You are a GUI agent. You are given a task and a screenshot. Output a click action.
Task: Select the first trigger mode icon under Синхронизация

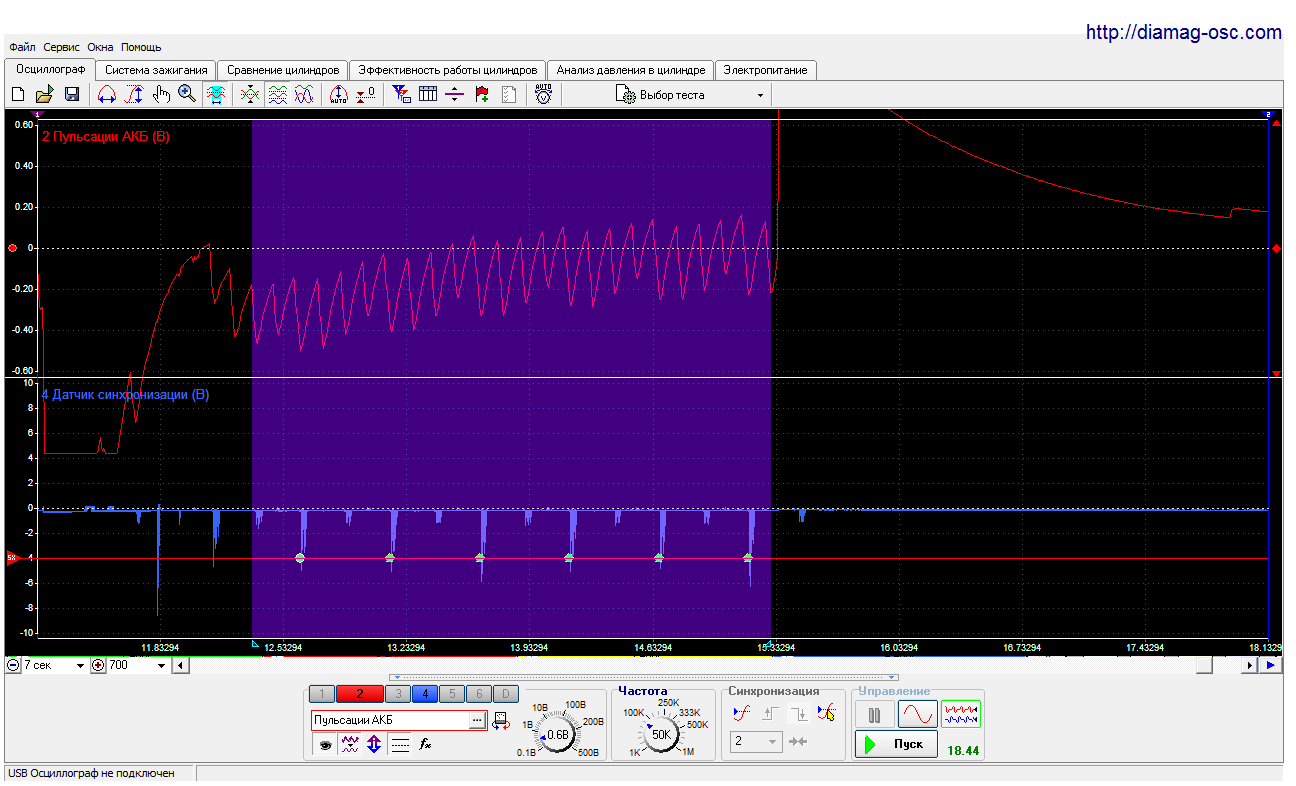point(741,713)
